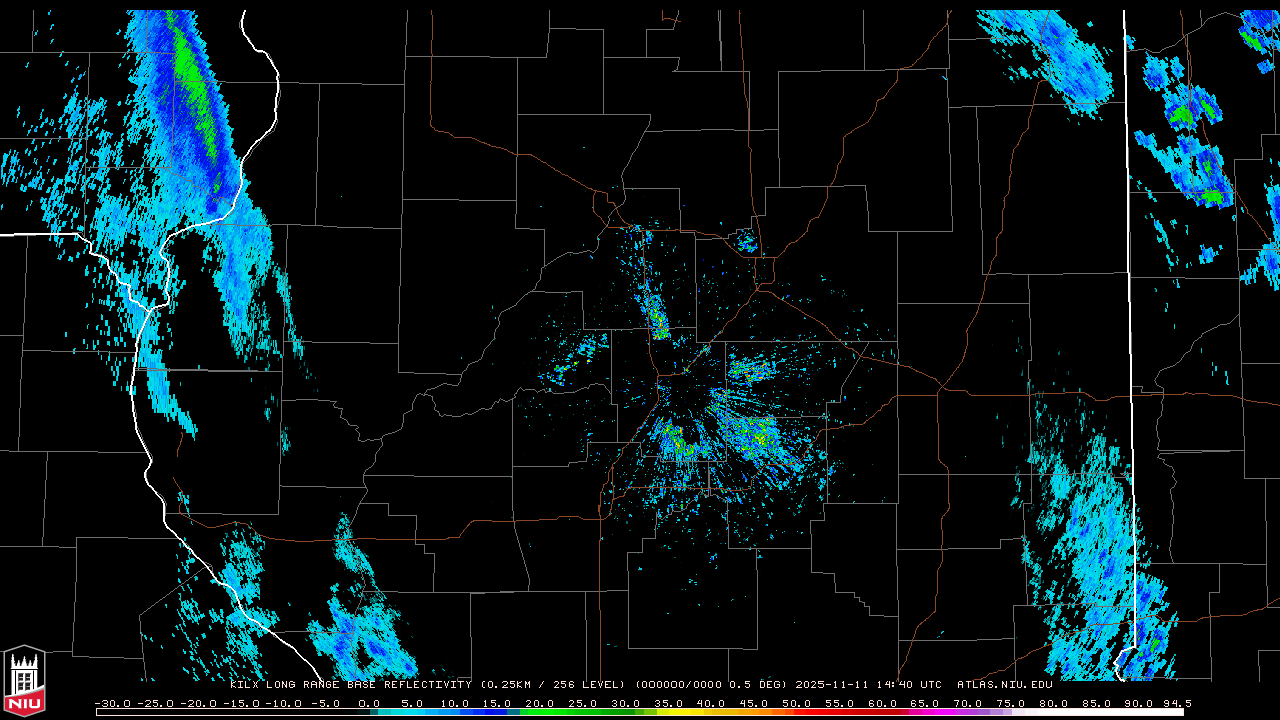Screen dimensions: 1280x720
Task: Click the "14:40 UTC" timestamp
Action: (910, 685)
